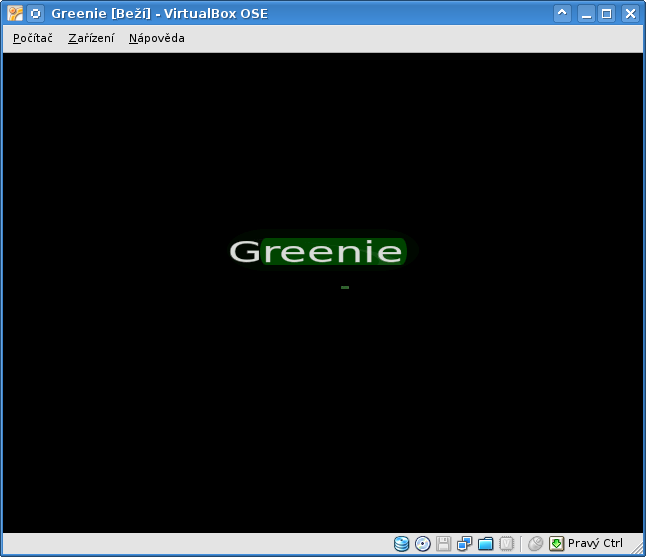Click the virtualization (V chip) status icon
Image resolution: width=646 pixels, height=557 pixels.
coord(506,544)
